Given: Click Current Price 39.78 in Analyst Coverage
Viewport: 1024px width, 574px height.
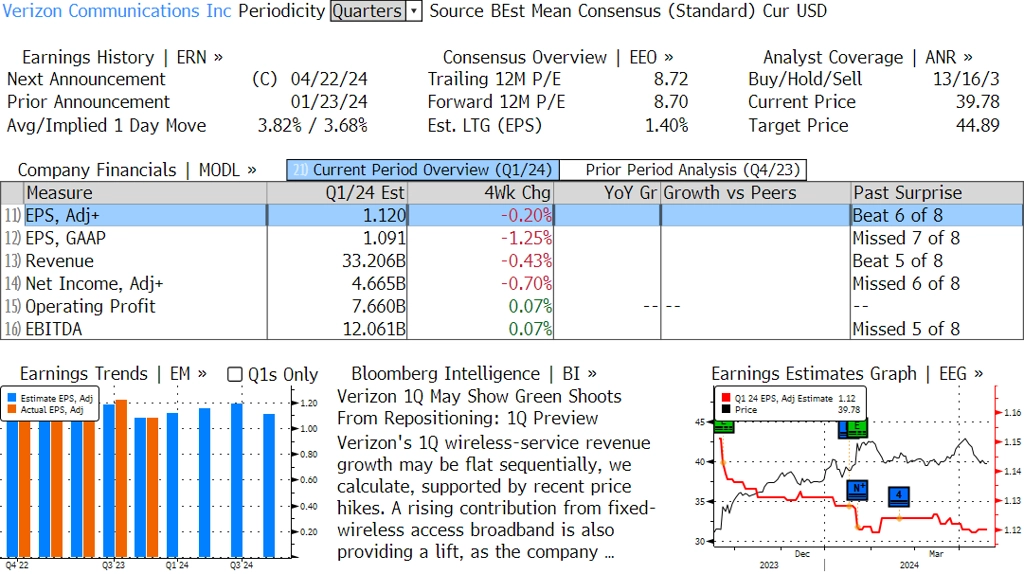Looking at the screenshot, I should [x=978, y=102].
